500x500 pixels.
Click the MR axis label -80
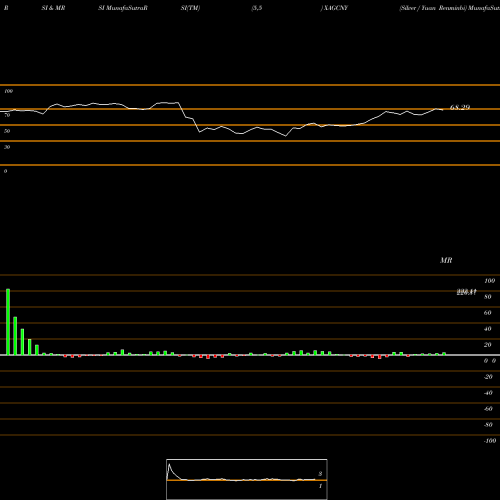coord(488,425)
